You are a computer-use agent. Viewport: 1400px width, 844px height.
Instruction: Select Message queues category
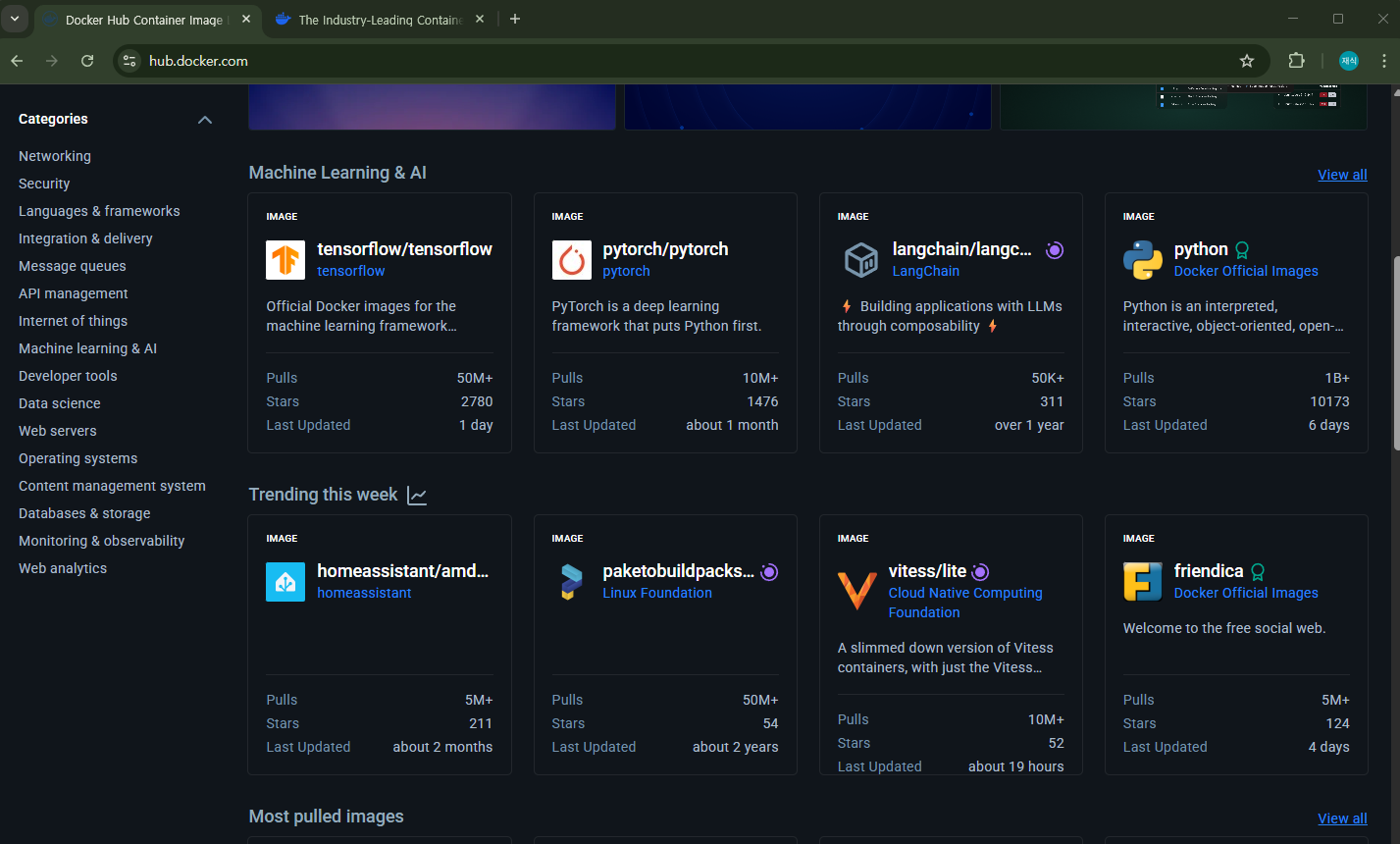tap(73, 266)
